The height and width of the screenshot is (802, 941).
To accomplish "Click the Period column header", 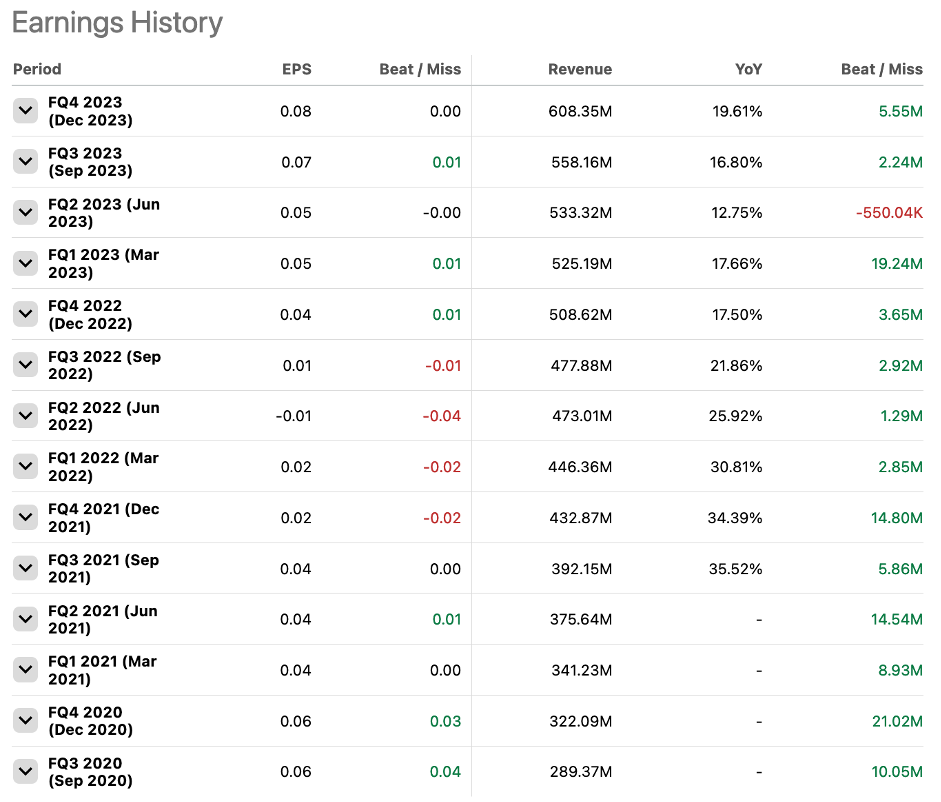I will pos(37,69).
